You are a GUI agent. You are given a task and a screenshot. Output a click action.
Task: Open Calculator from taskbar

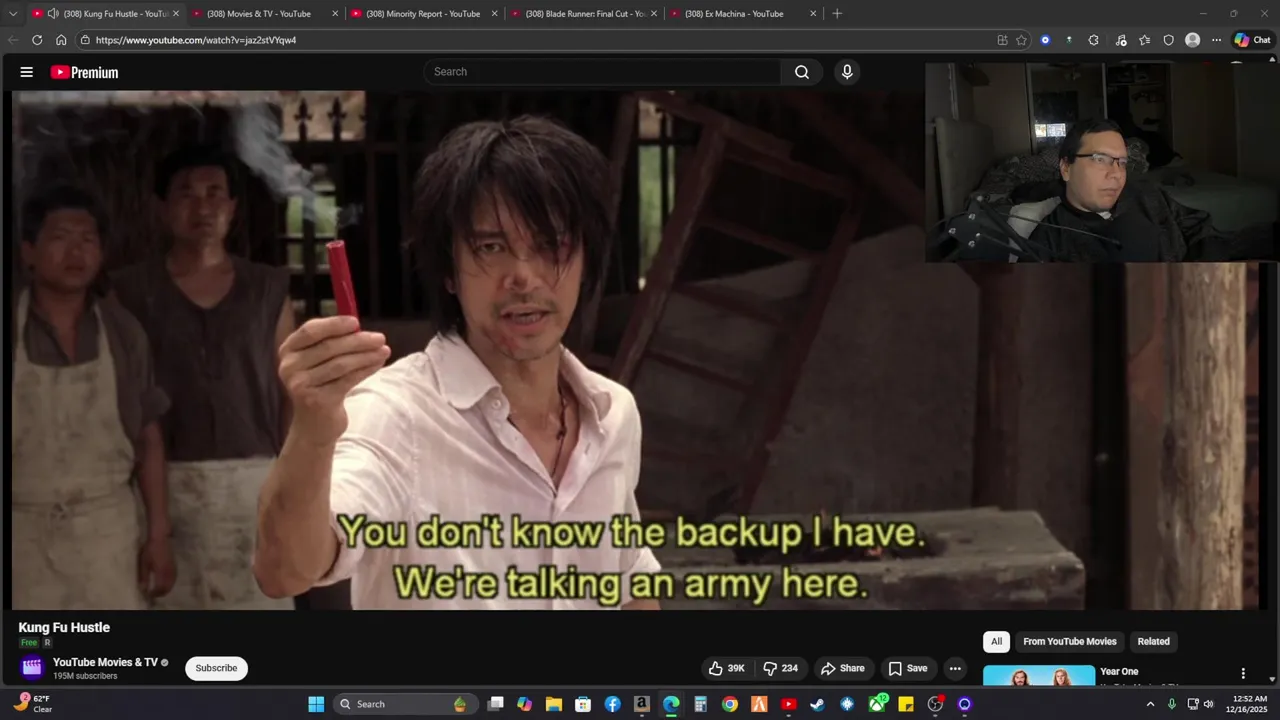click(x=701, y=704)
